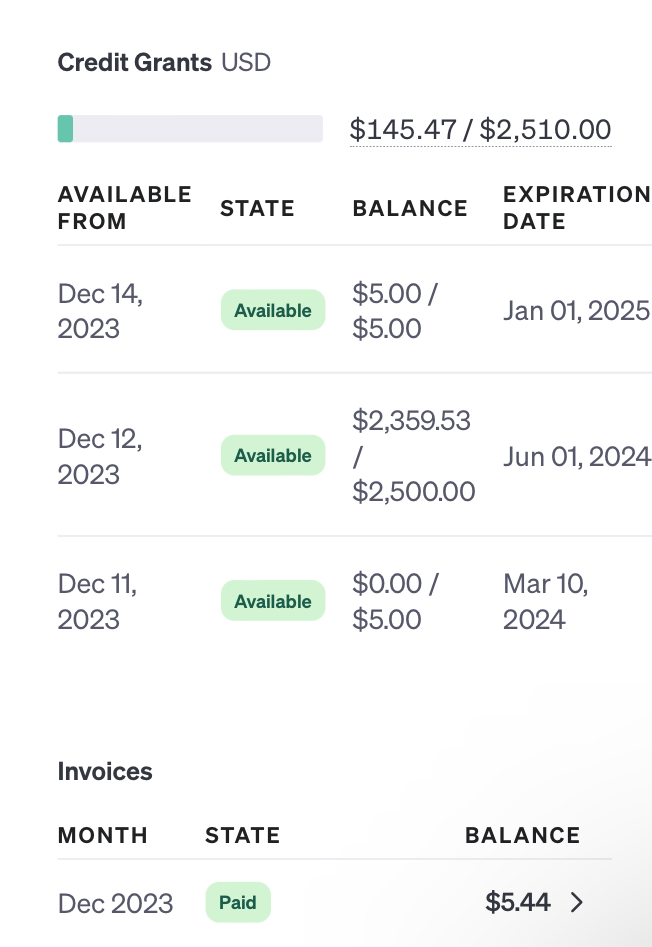Screen dimensions: 652x947
Task: Open the Dec 2023 invoice chevron arrow
Action: pos(577,902)
